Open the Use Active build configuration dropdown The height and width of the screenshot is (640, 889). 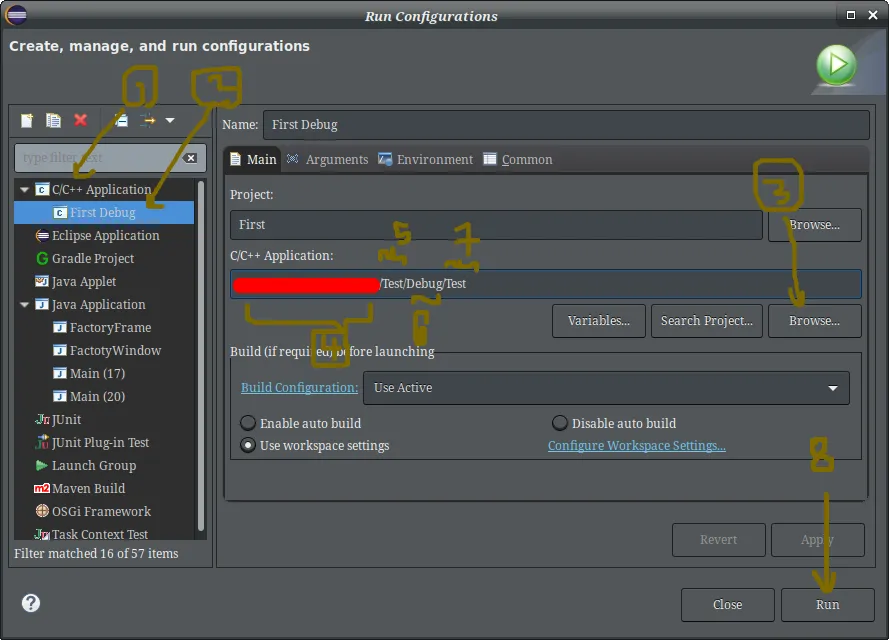(x=606, y=388)
